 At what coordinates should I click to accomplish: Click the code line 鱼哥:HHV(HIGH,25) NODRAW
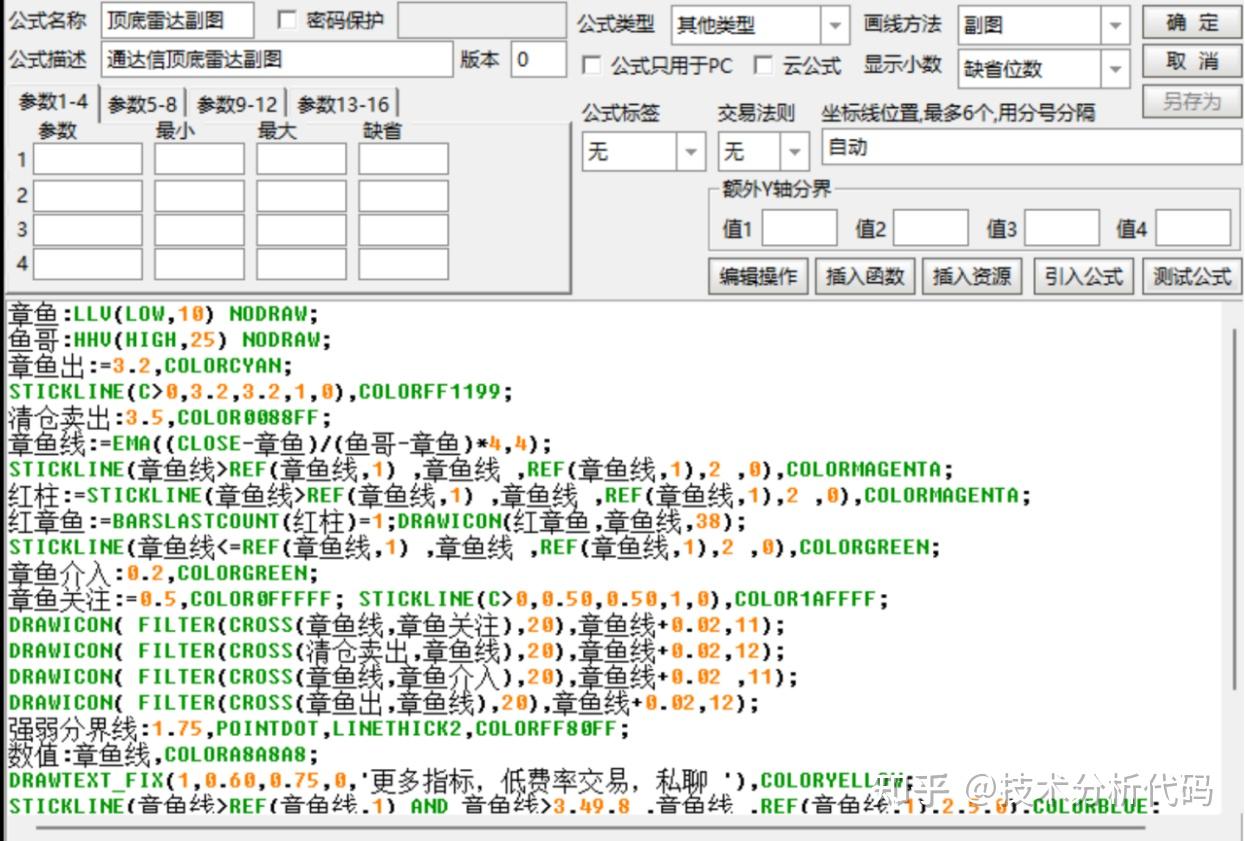pyautogui.click(x=169, y=339)
